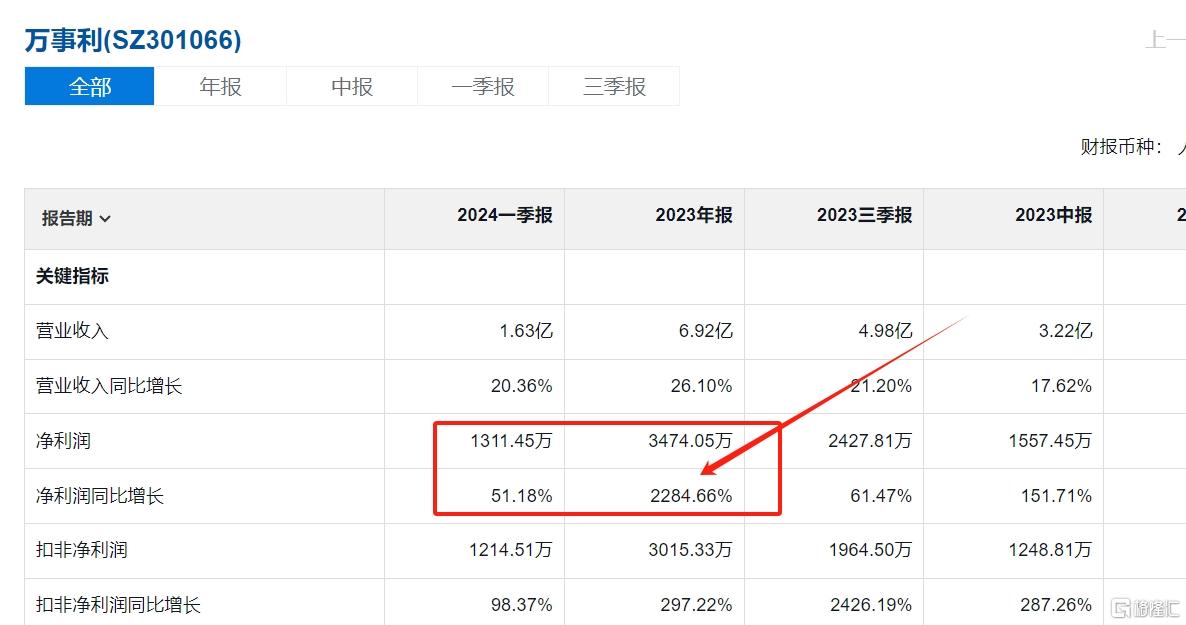Screen dimensions: 1186x625
Task: Open the 三季报 tab
Action: point(614,86)
